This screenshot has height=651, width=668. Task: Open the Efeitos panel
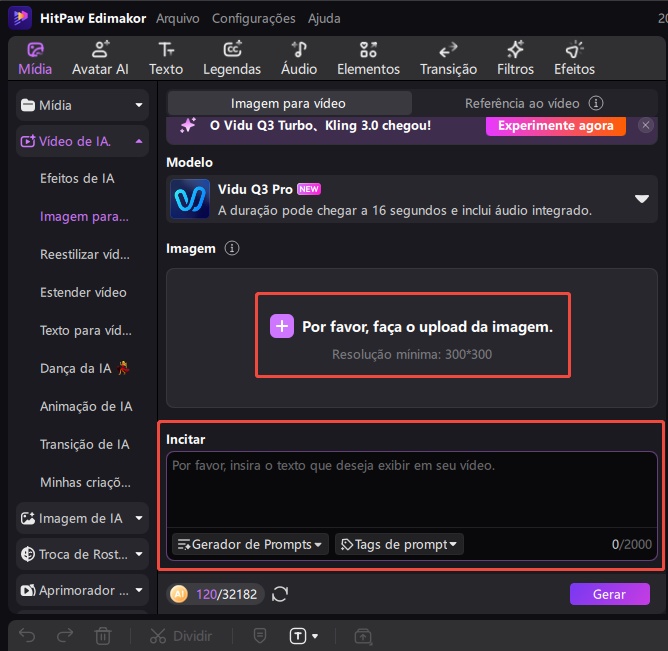(574, 58)
